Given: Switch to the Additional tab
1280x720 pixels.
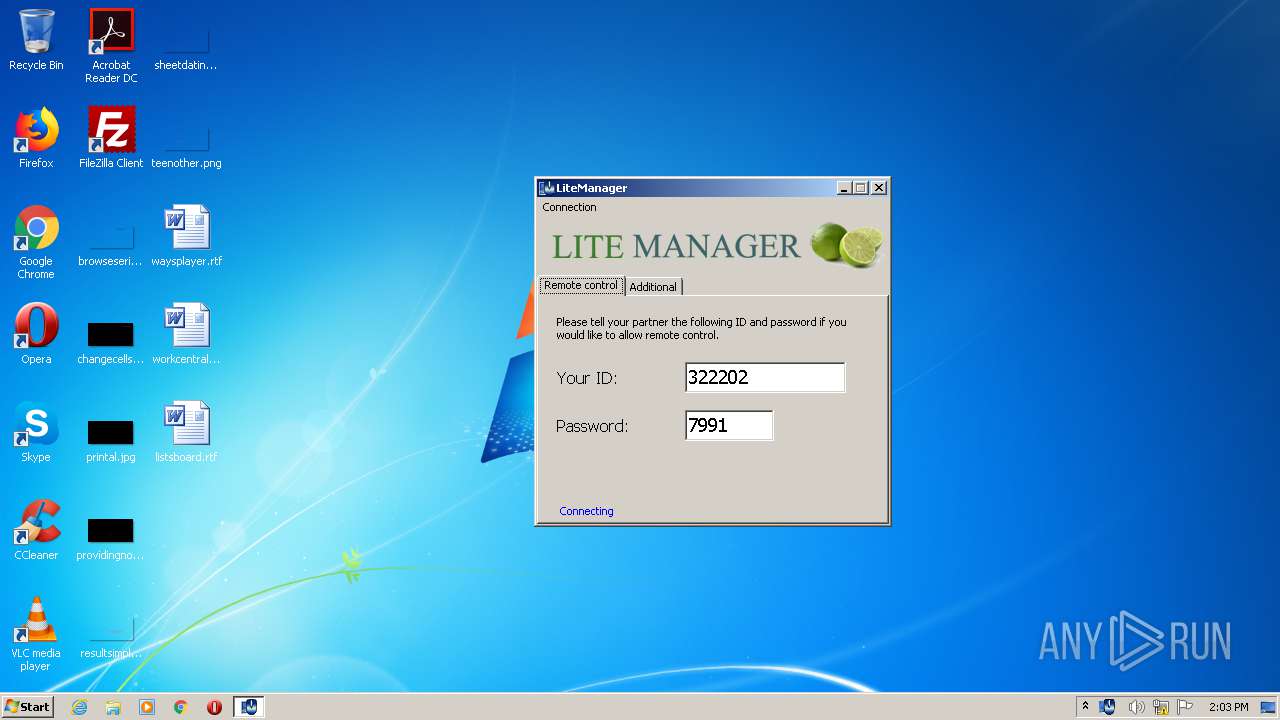Looking at the screenshot, I should [653, 287].
